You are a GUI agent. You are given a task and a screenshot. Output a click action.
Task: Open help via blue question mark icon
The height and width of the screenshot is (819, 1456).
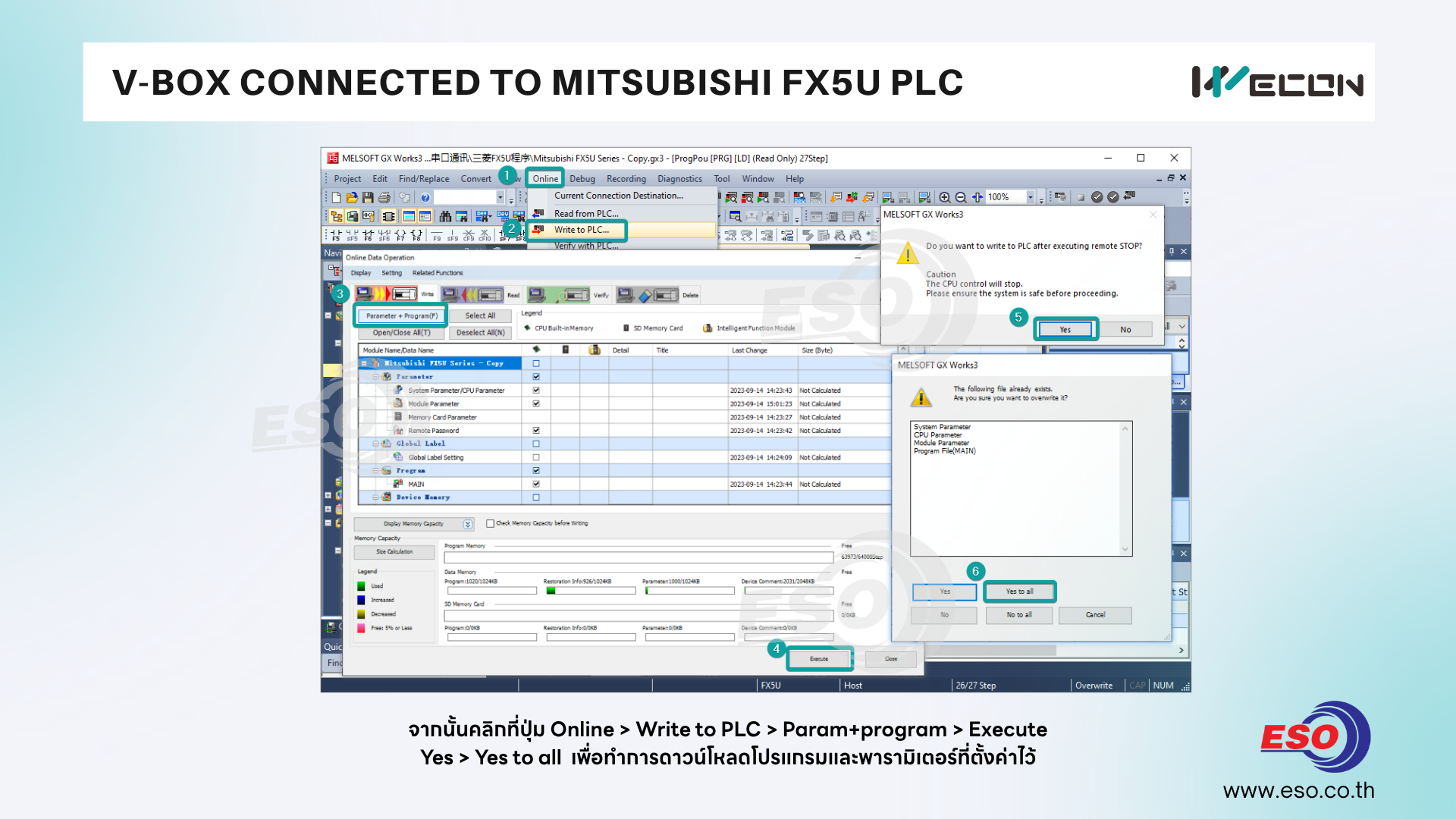(x=425, y=197)
